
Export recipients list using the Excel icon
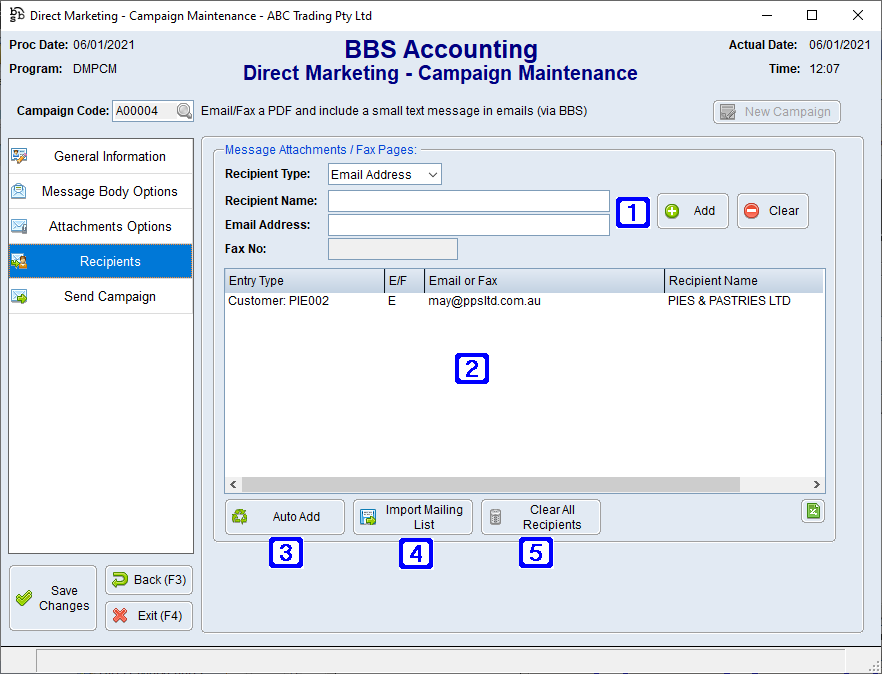(x=812, y=511)
